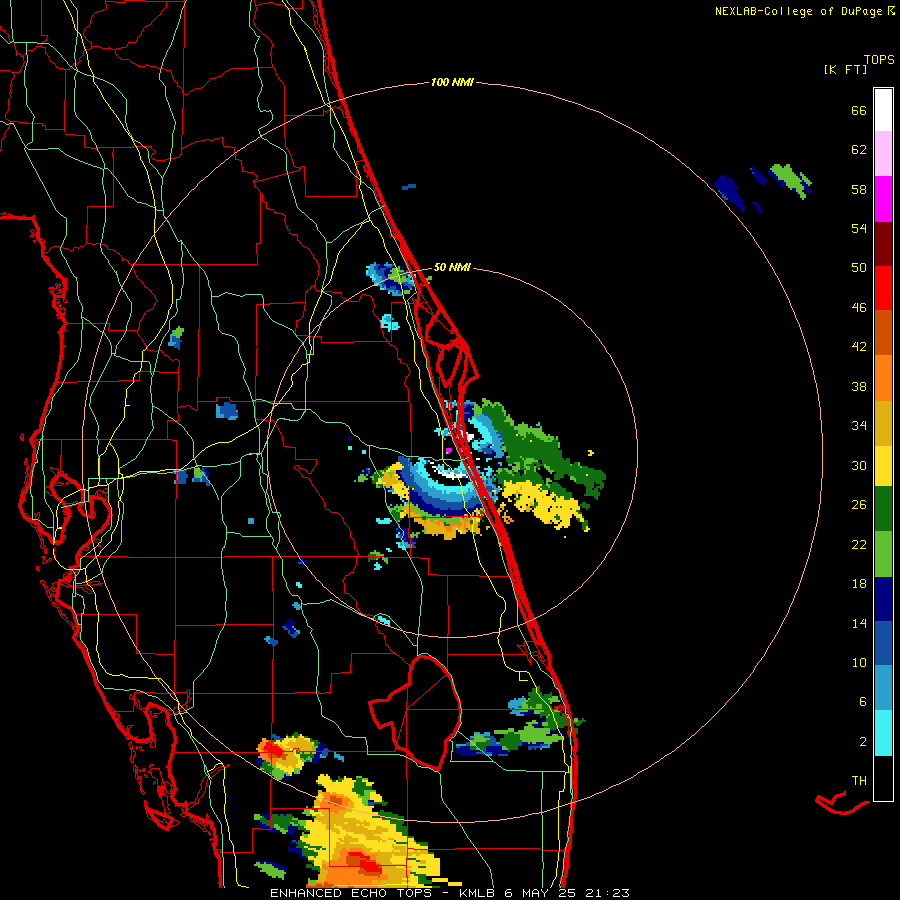Click the dark red legend color band
This screenshot has width=900, height=900.
[883, 243]
